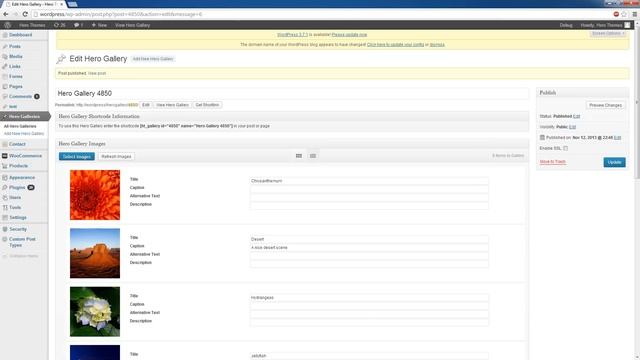Viewport: 640px width, 360px height.
Task: Open the Forms sidebar menu
Action: pyautogui.click(x=16, y=76)
